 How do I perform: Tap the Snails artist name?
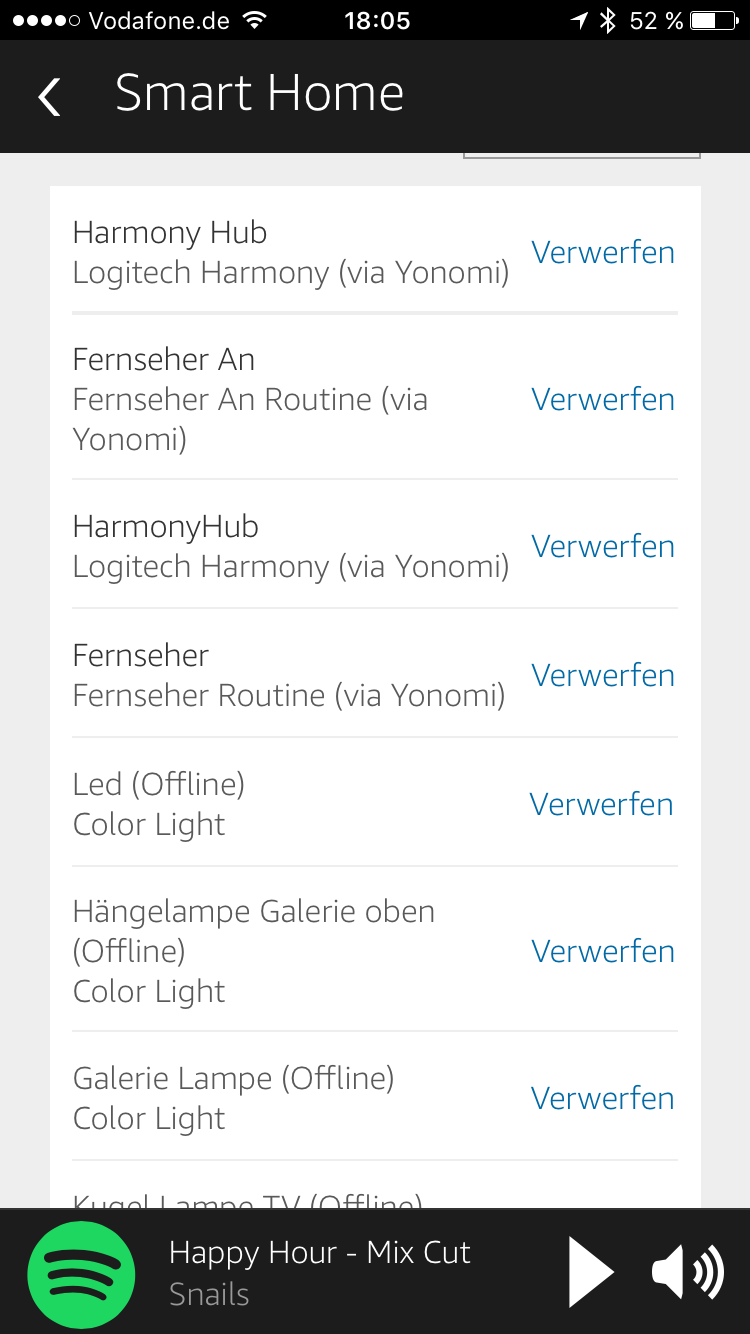209,1294
